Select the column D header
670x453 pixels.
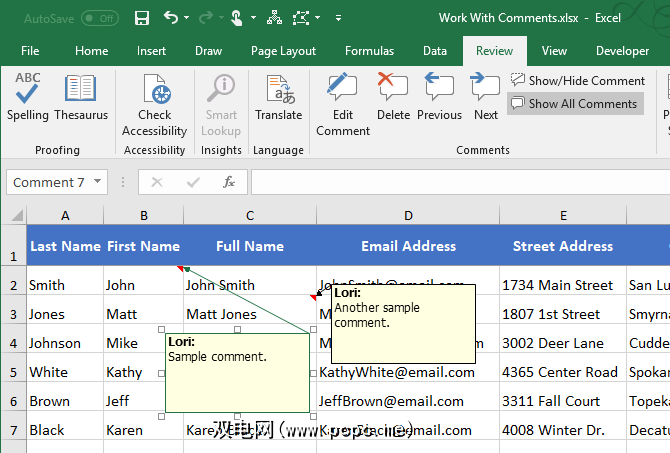point(408,215)
